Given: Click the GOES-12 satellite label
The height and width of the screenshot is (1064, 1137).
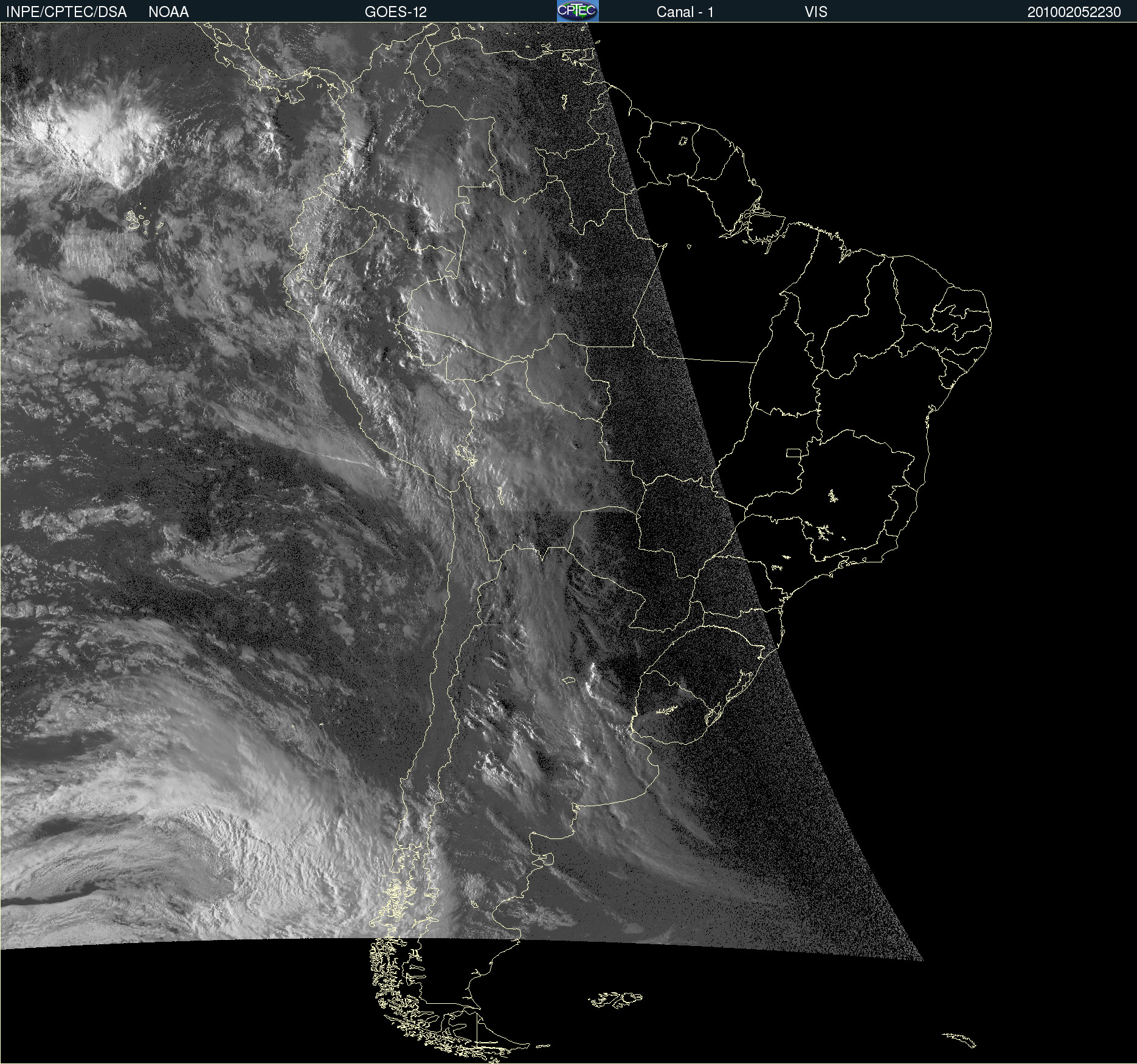Looking at the screenshot, I should 396,12.
